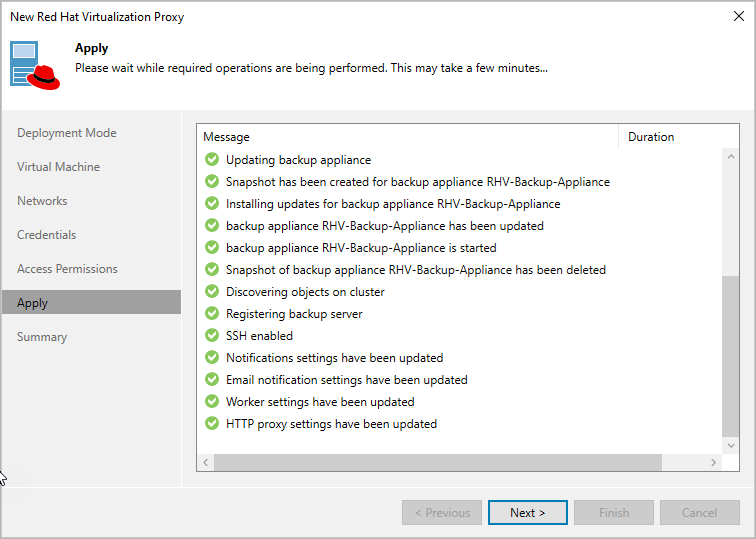Click the status icon for Registering backup server
This screenshot has width=756, height=539.
pos(212,313)
